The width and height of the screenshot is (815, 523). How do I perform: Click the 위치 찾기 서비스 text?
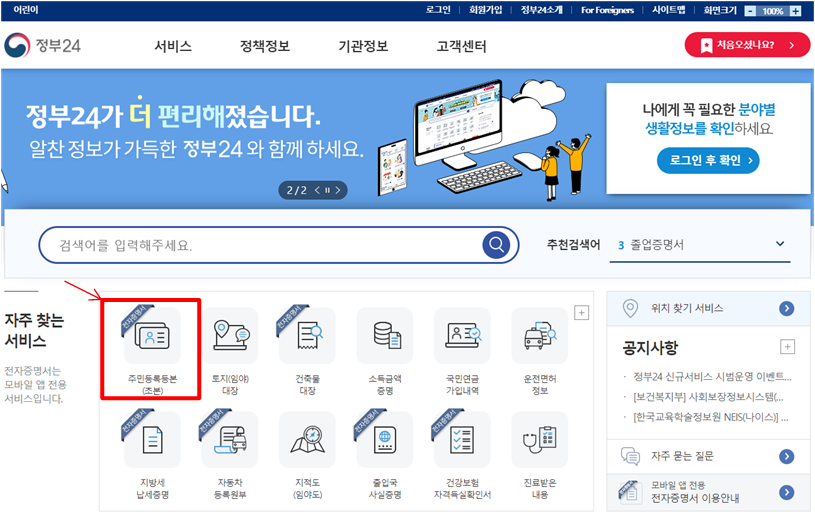click(x=687, y=308)
